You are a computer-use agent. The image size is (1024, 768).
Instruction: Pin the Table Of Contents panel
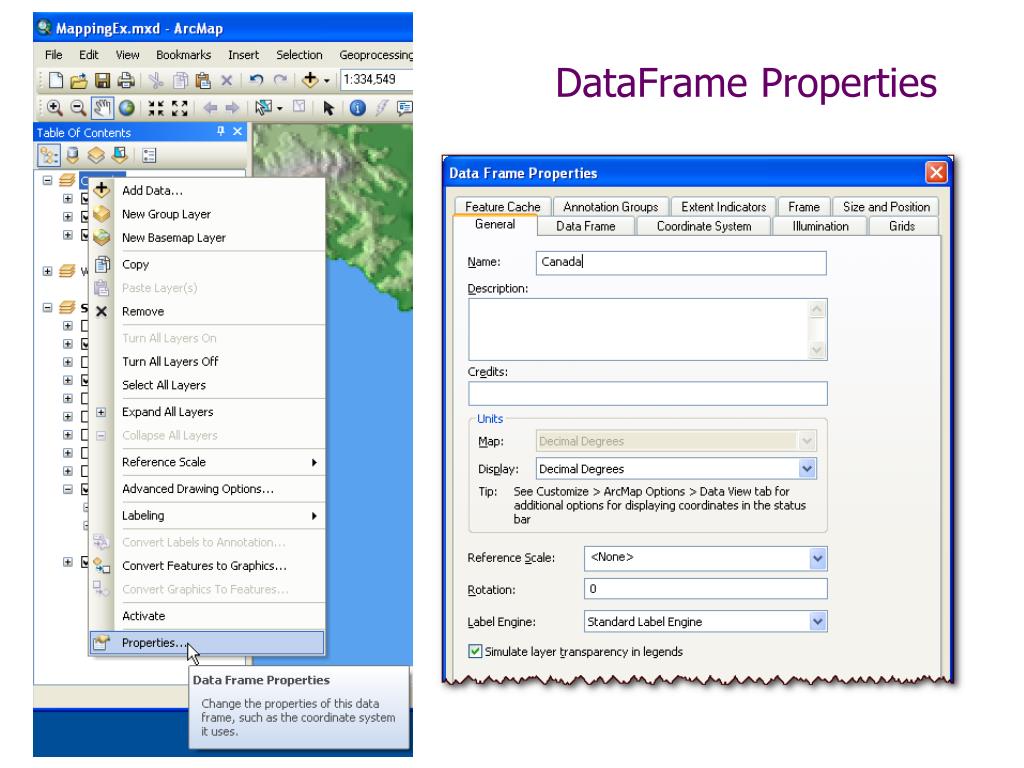(x=221, y=132)
